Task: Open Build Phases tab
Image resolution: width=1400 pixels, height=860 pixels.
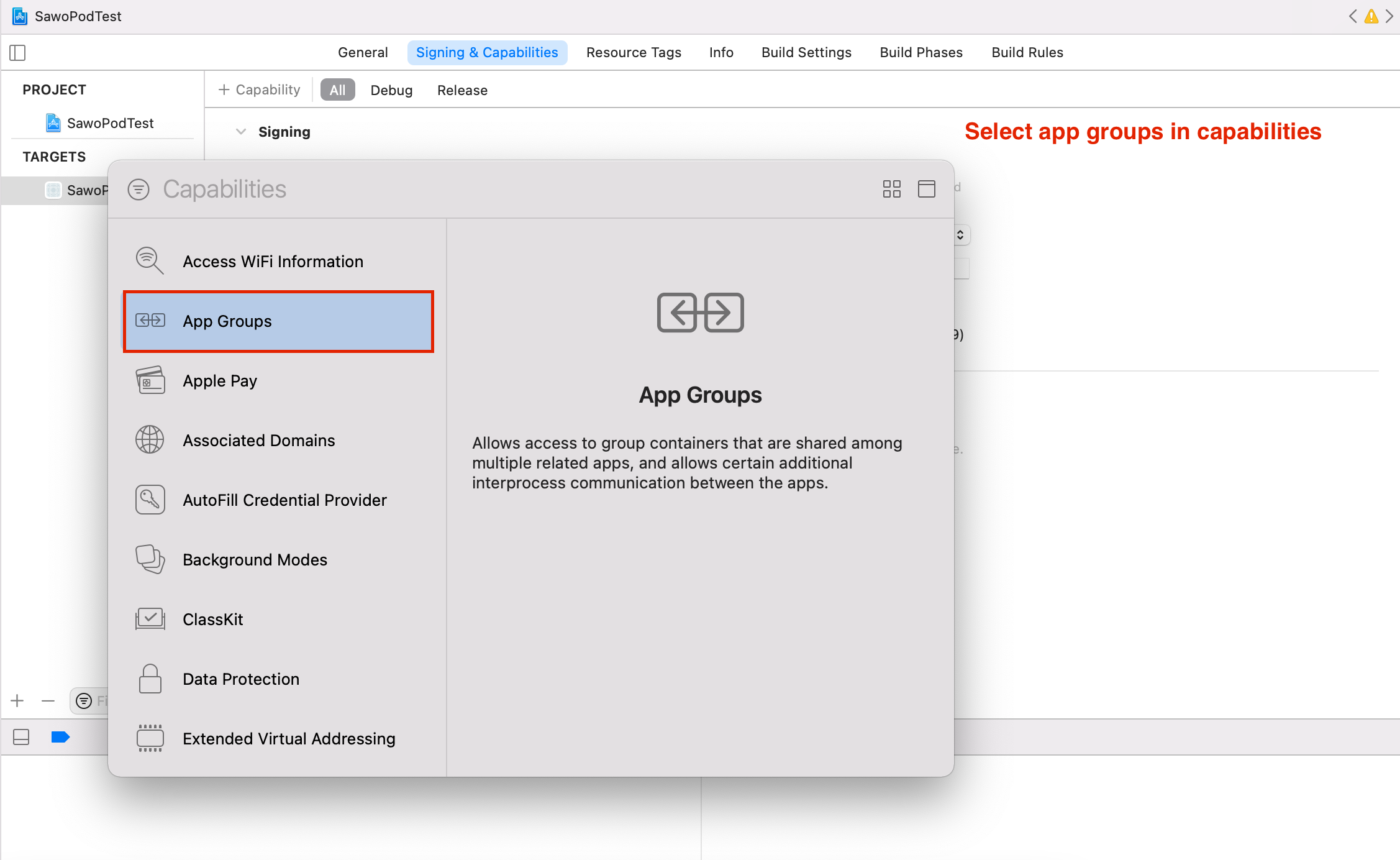Action: (x=921, y=53)
